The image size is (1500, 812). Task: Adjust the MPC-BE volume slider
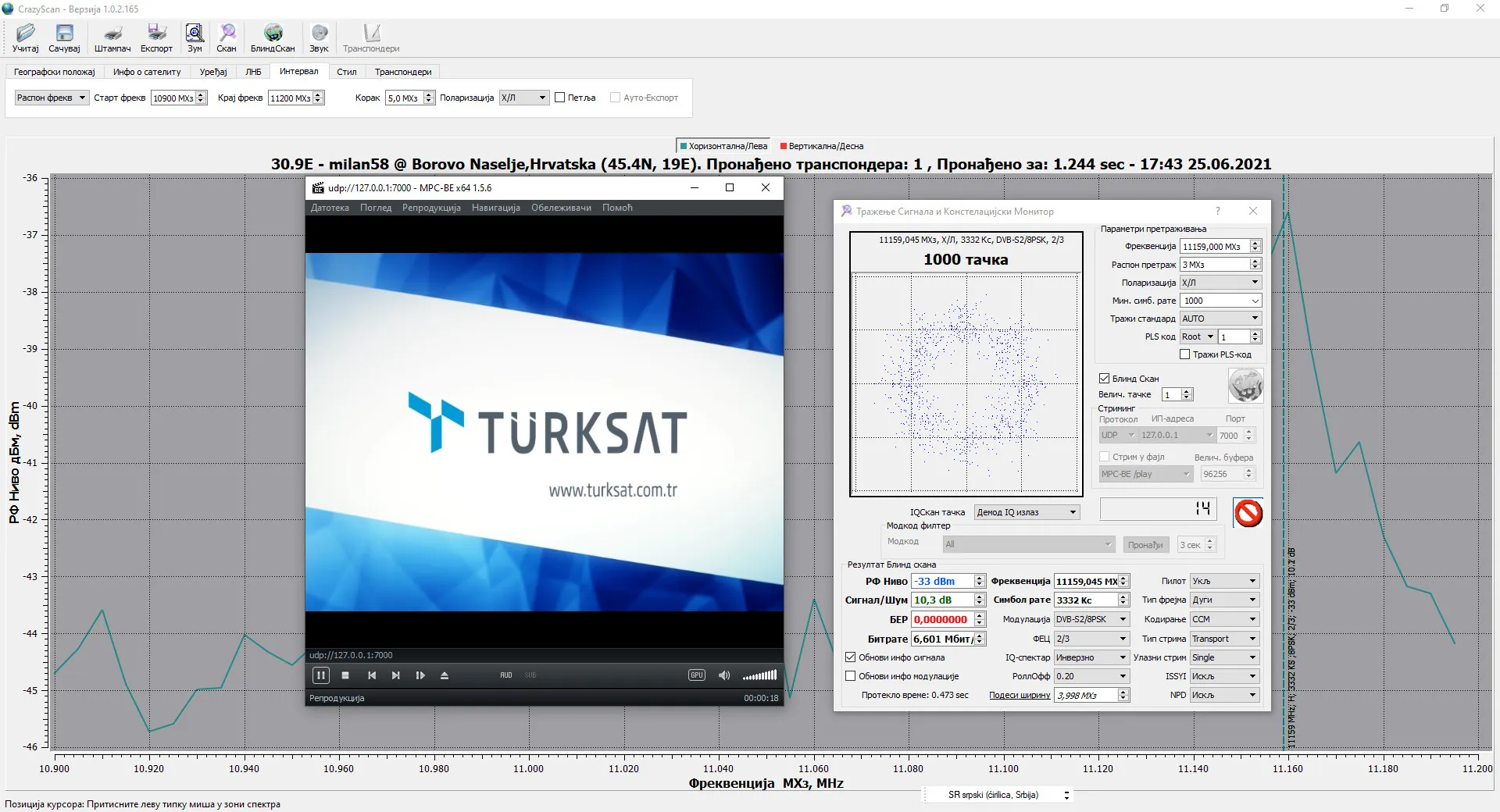[759, 675]
